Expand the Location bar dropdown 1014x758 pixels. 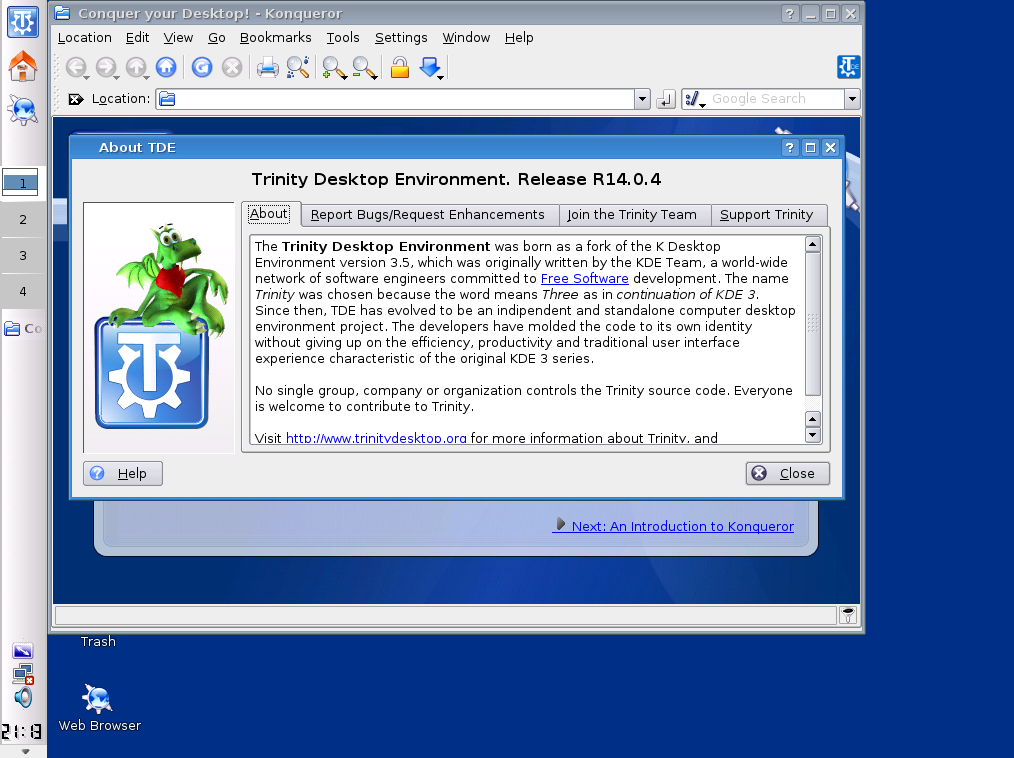(643, 99)
